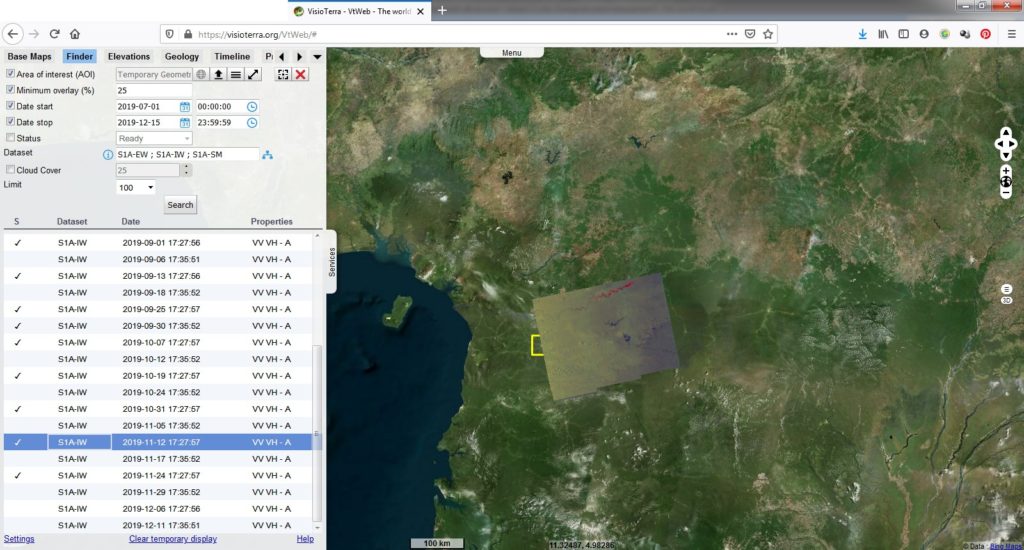Expand the tab list down-arrow menu
This screenshot has width=1024, height=550.
[x=317, y=57]
